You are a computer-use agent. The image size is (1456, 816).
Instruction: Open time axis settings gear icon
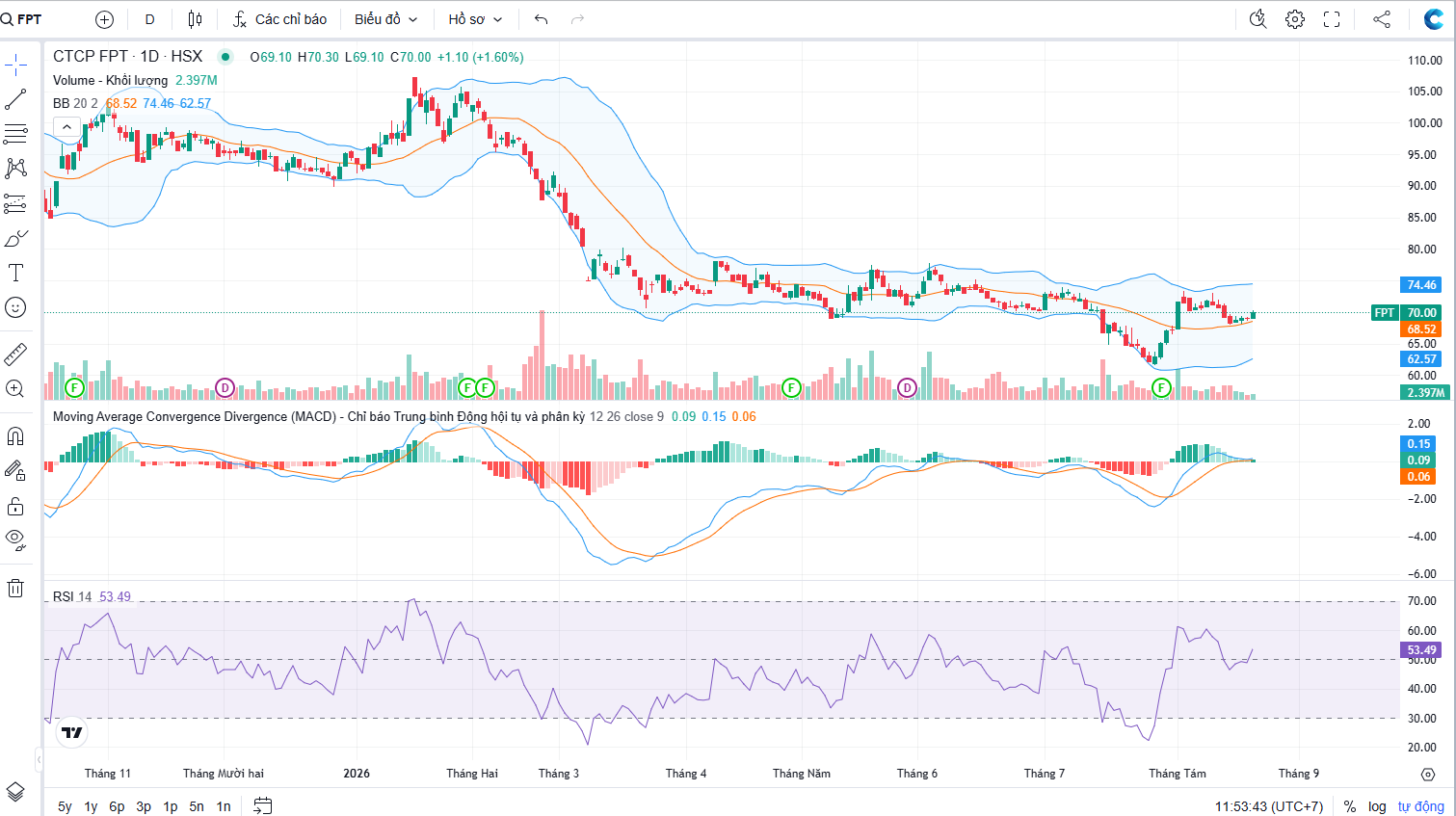pyautogui.click(x=1428, y=774)
